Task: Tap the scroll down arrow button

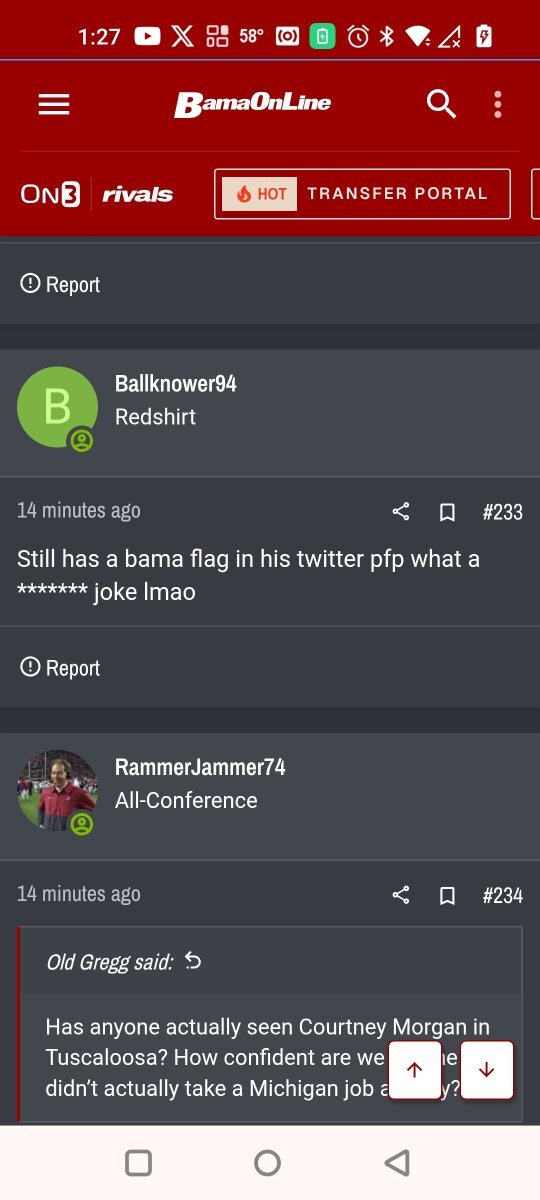Action: coord(486,1070)
